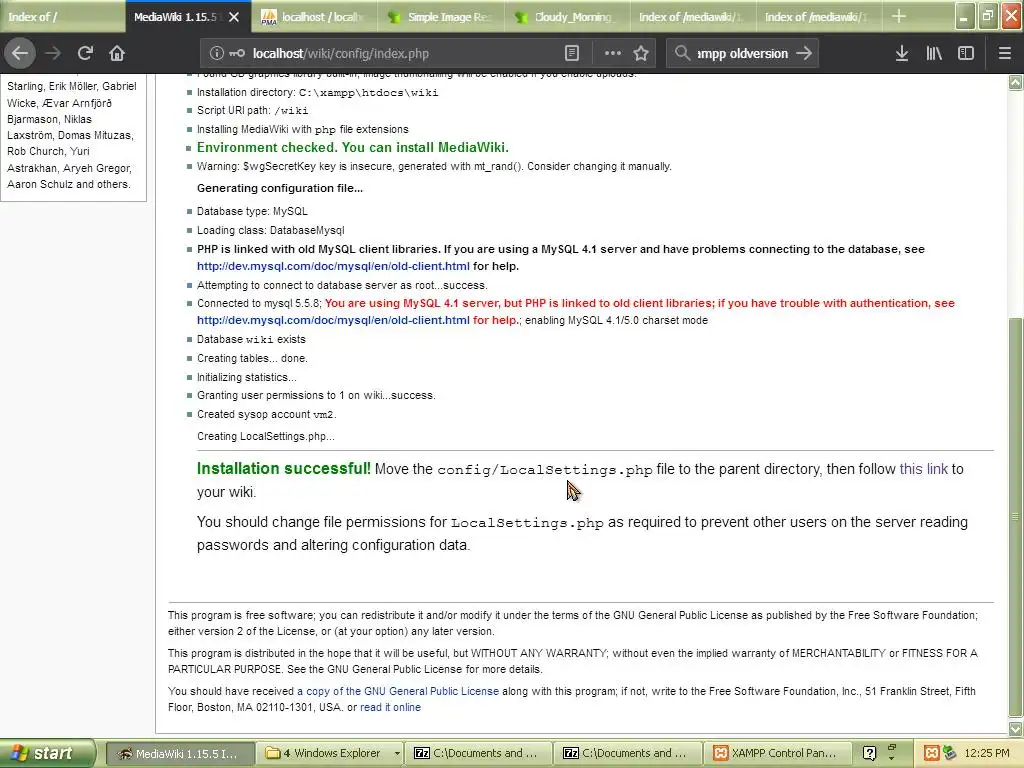Viewport: 1024px width, 768px height.
Task: Switch to first 'Index of /mediawiki' tab
Action: point(693,17)
